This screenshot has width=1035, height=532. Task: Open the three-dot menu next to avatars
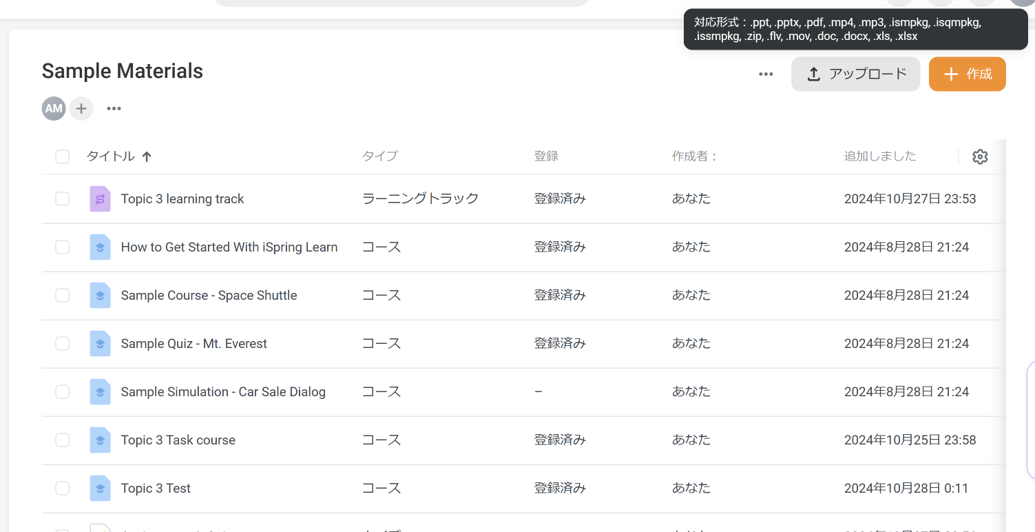point(114,109)
